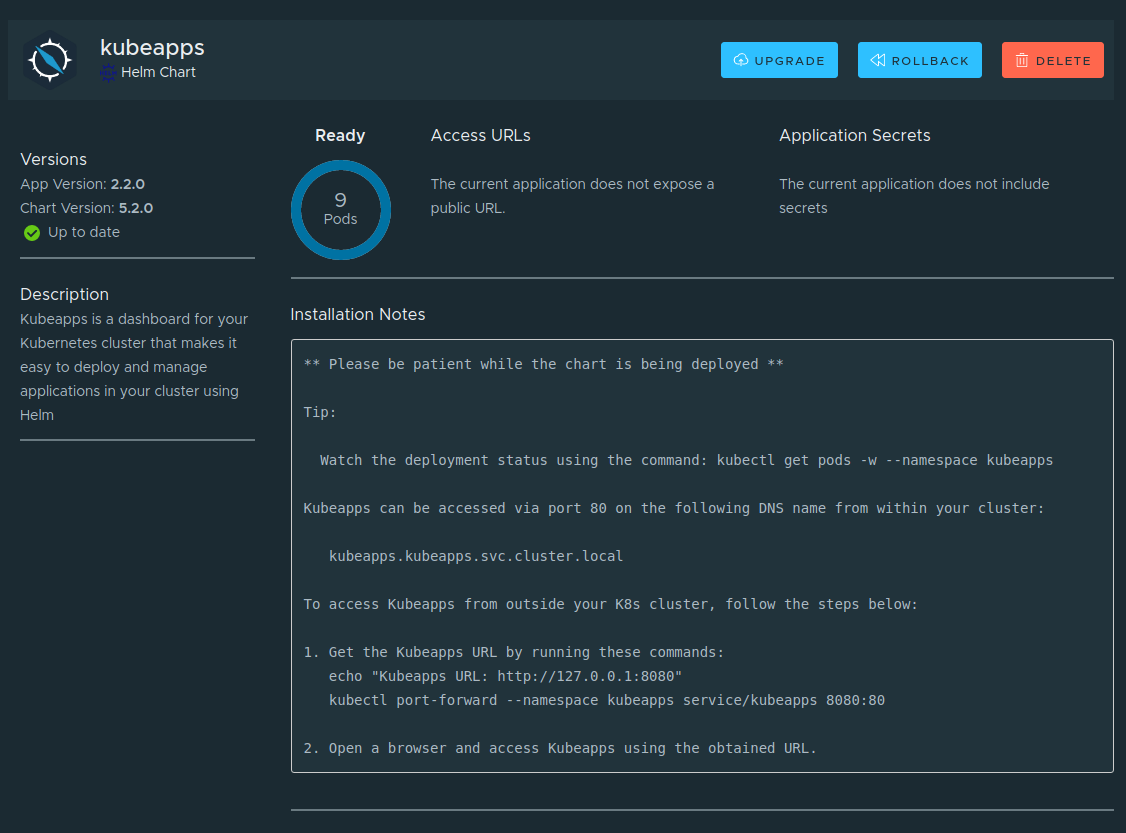1126x833 pixels.
Task: Click the kubeapps compass logo icon
Action: coord(50,59)
